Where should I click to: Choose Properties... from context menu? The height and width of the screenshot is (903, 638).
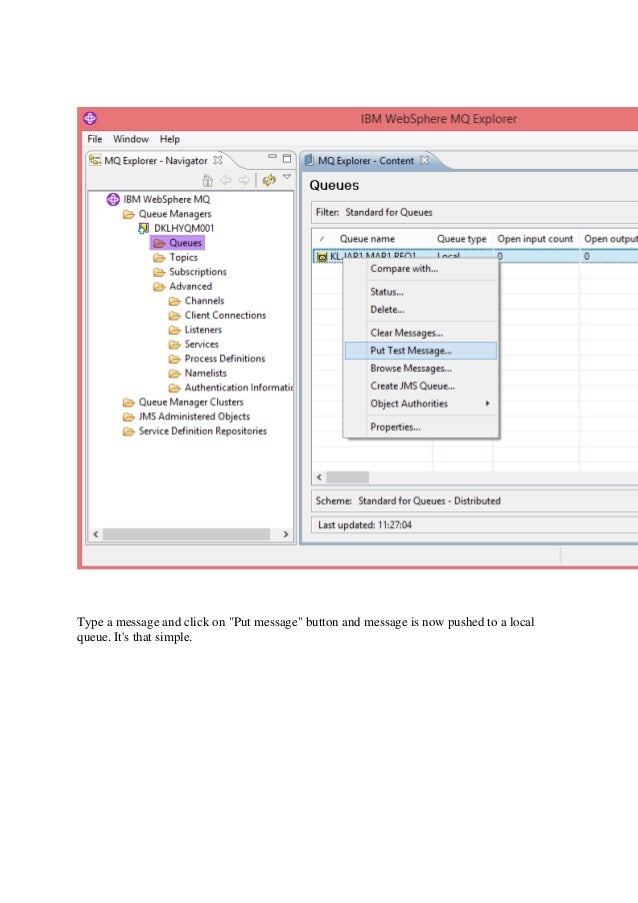click(x=421, y=427)
